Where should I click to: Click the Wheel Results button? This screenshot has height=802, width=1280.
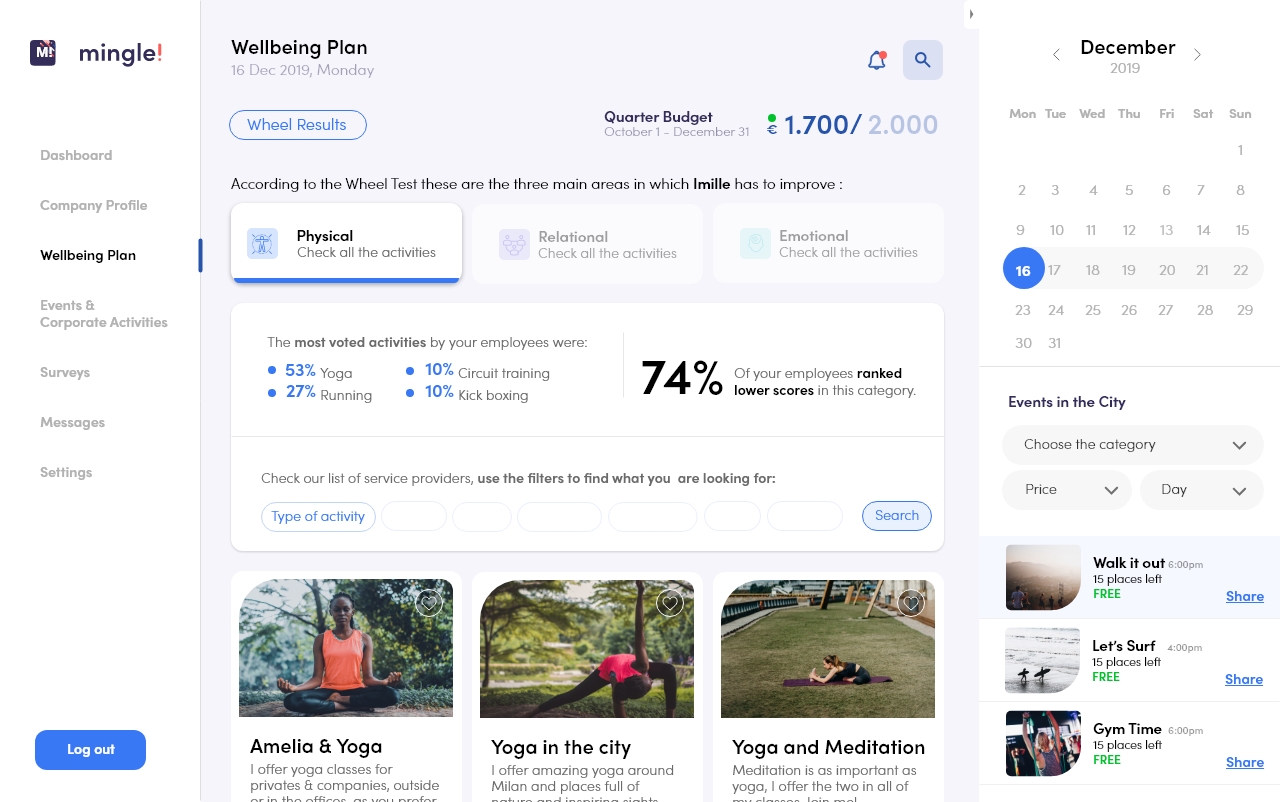297,125
